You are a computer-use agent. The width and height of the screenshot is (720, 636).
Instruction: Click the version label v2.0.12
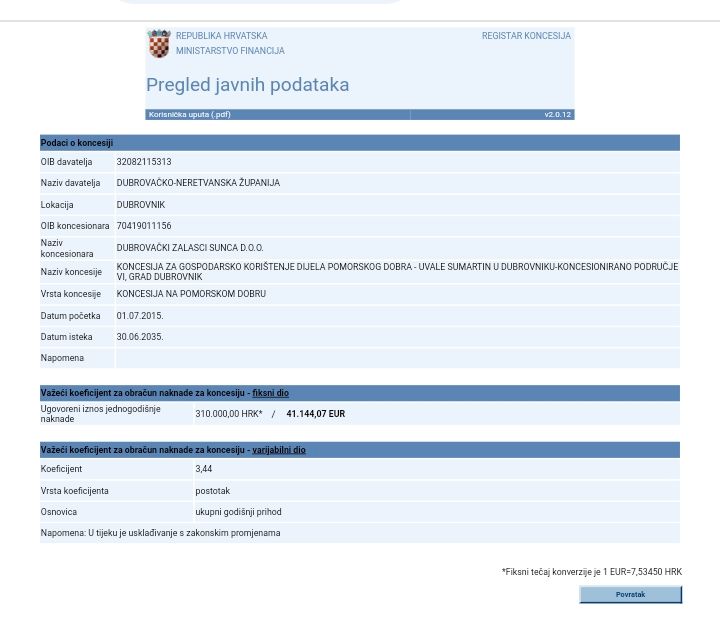coord(557,114)
